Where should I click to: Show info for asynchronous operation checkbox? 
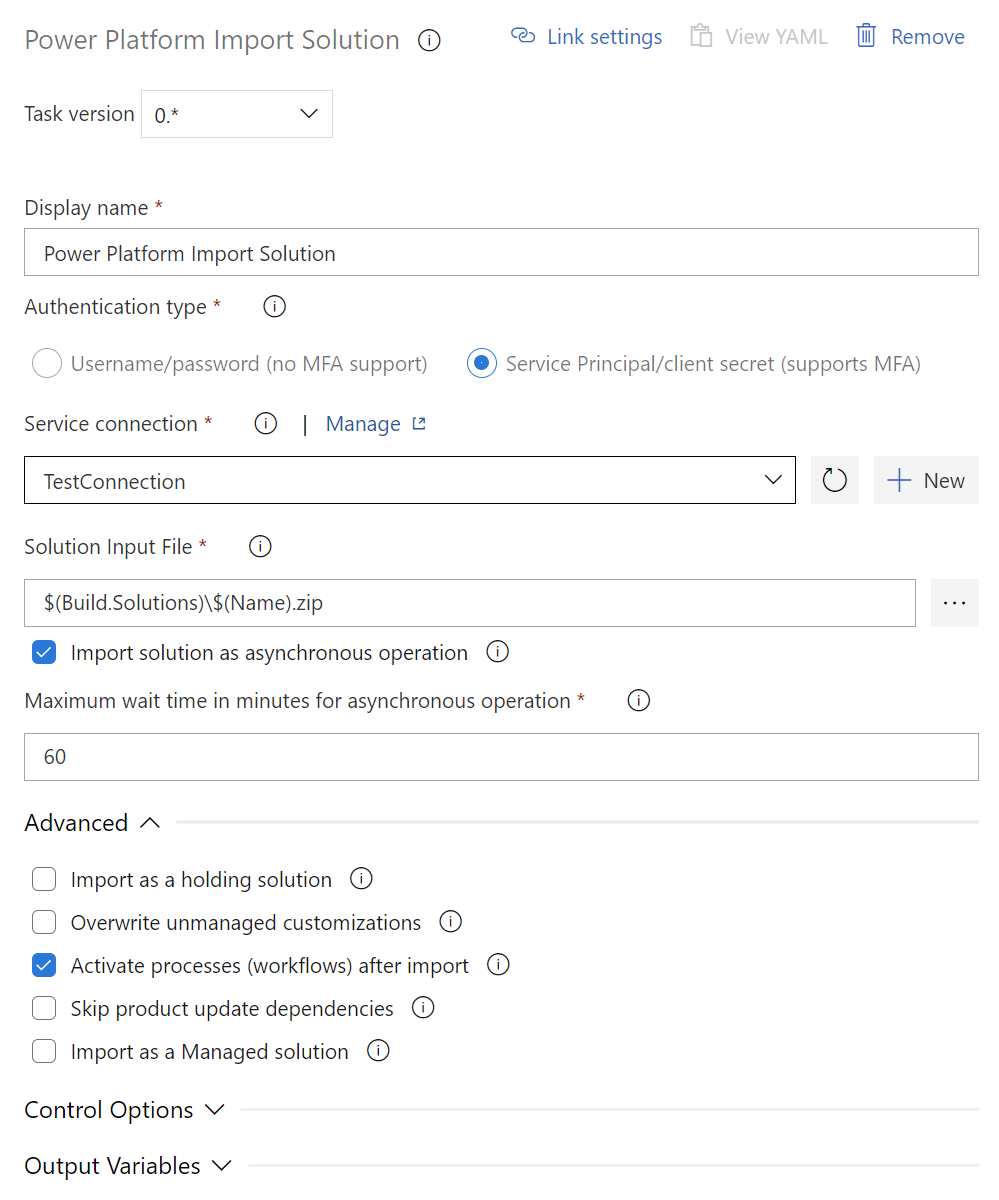click(x=497, y=652)
